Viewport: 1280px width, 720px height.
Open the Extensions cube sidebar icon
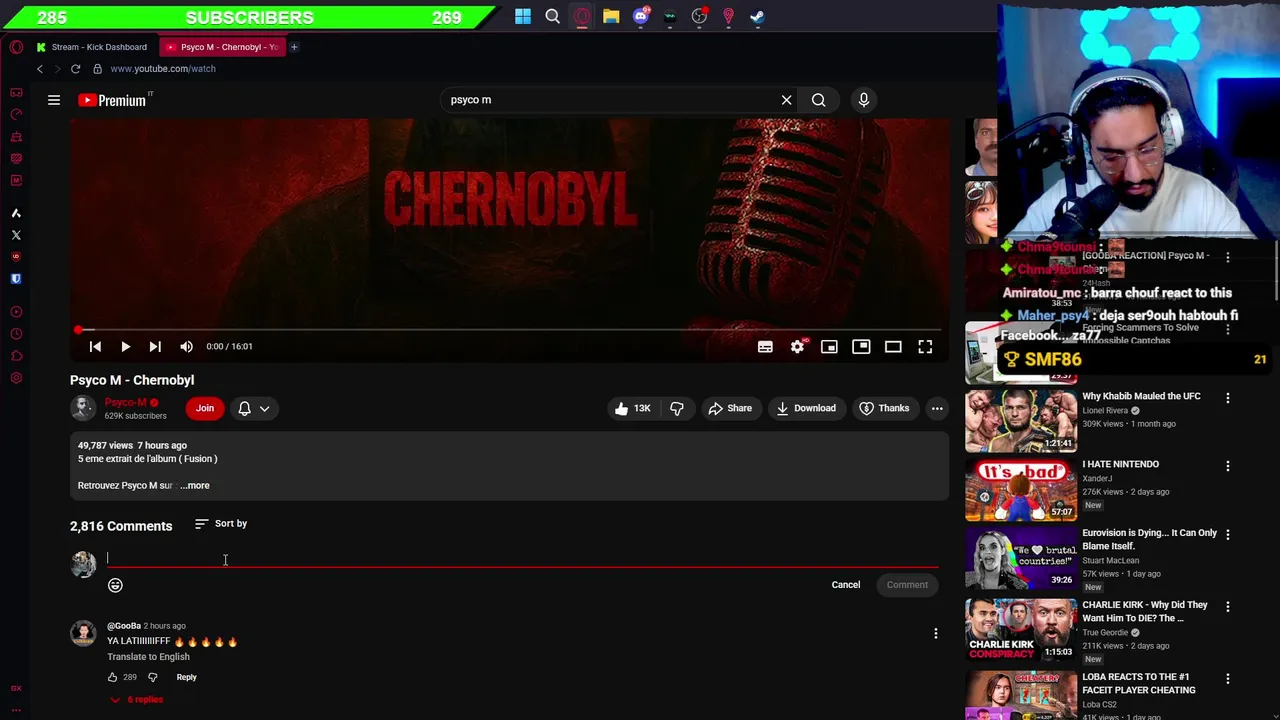[16, 356]
